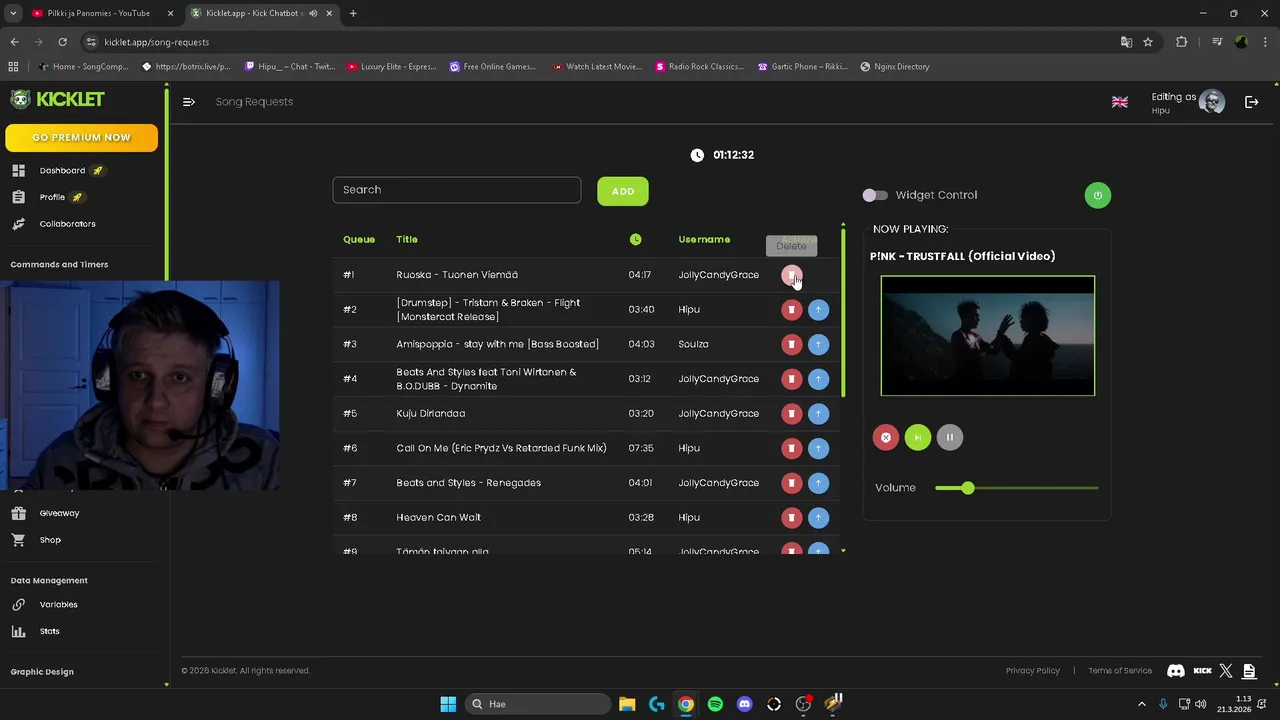
Task: Click the Kicklet logo
Action: coord(57,99)
